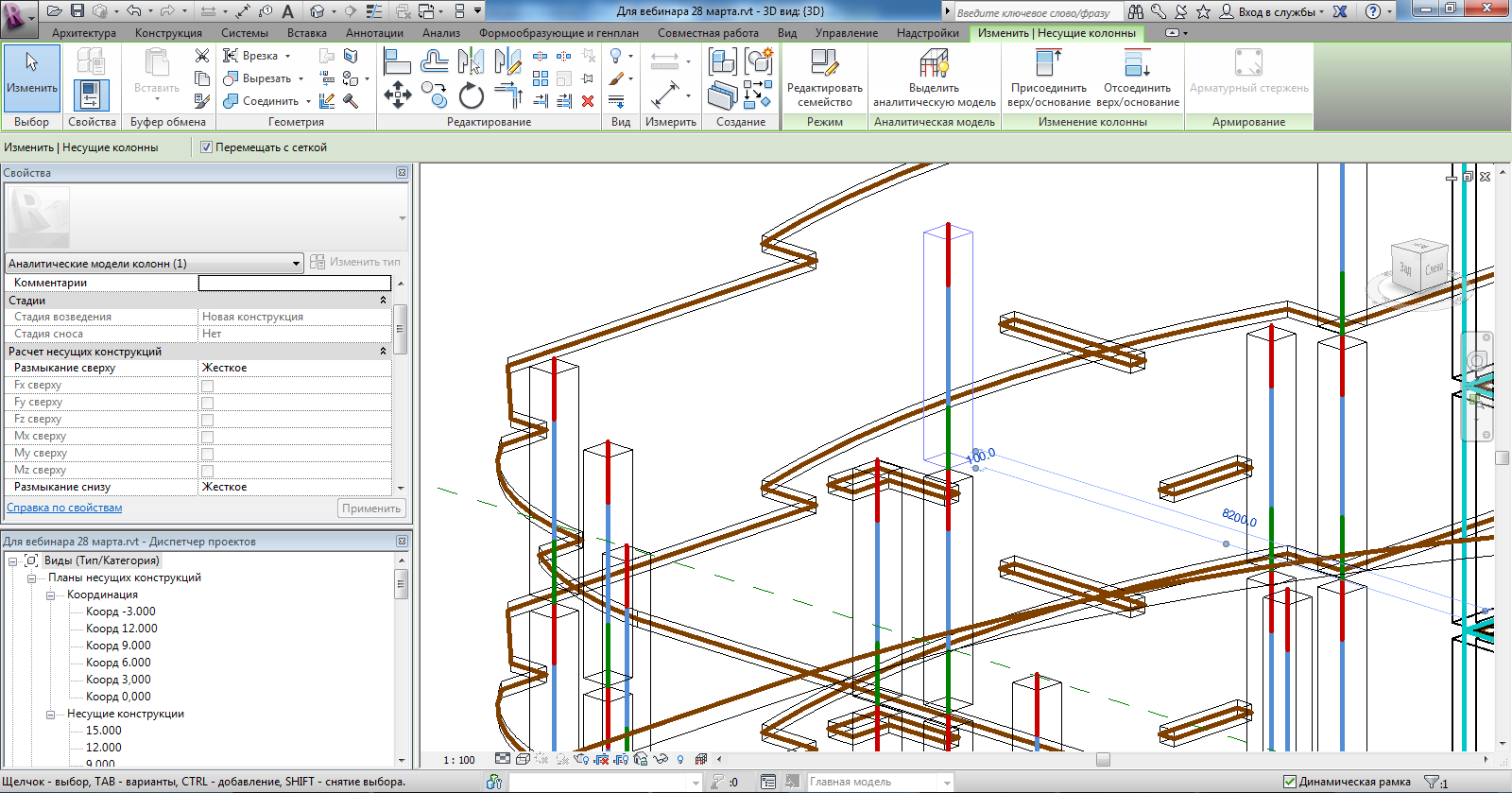Open the Управление ribbon tab

(x=847, y=33)
